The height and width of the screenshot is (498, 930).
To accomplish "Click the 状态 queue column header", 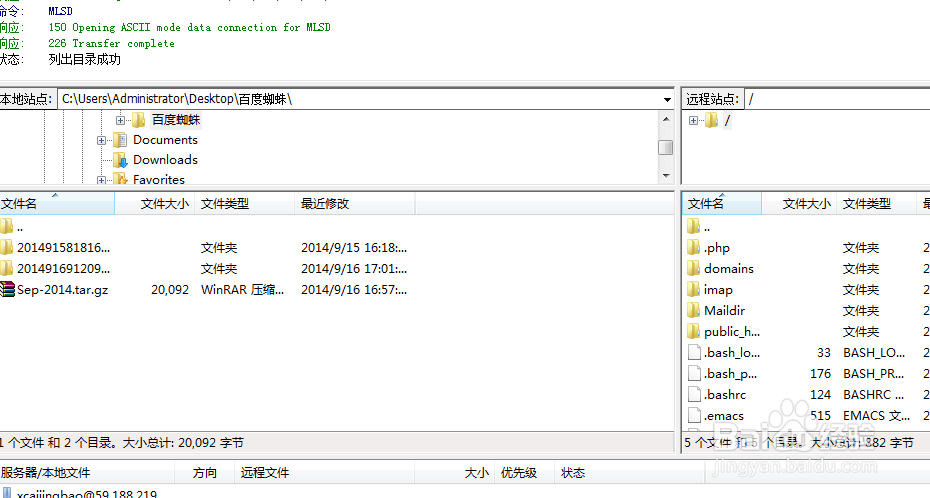I will 630,473.
